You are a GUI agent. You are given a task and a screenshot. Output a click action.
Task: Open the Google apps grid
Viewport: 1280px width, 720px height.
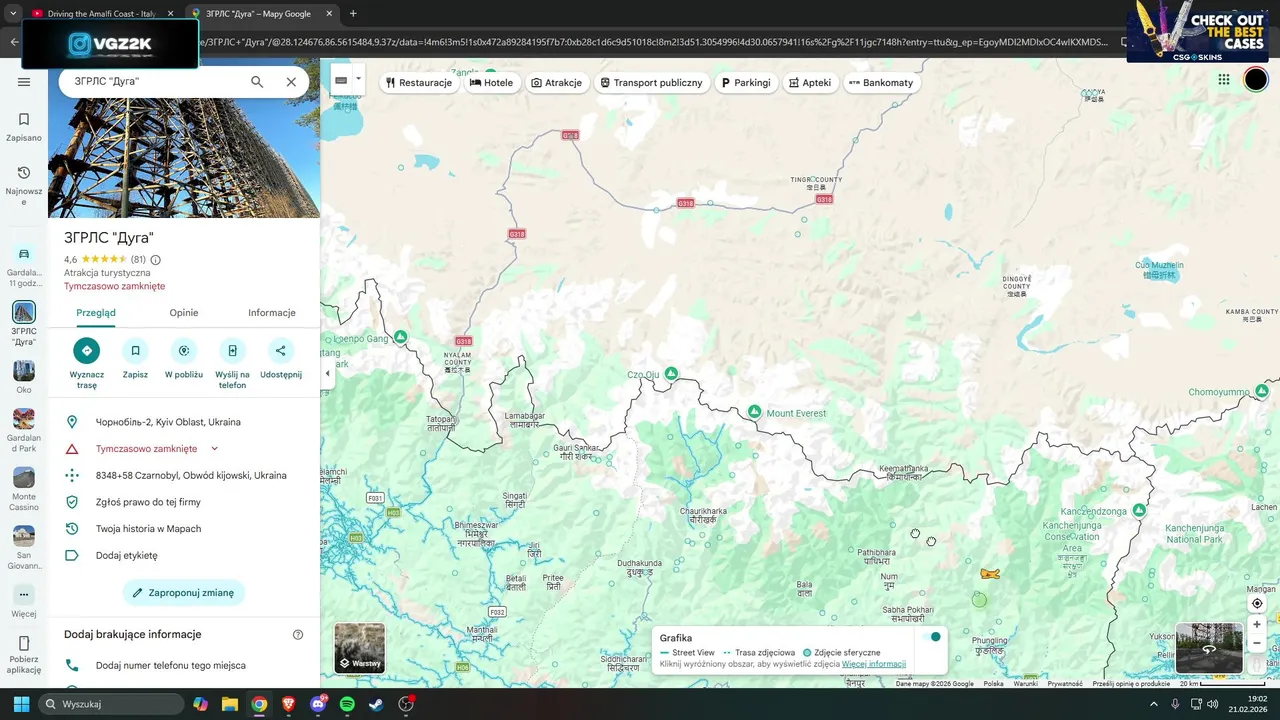(1224, 80)
